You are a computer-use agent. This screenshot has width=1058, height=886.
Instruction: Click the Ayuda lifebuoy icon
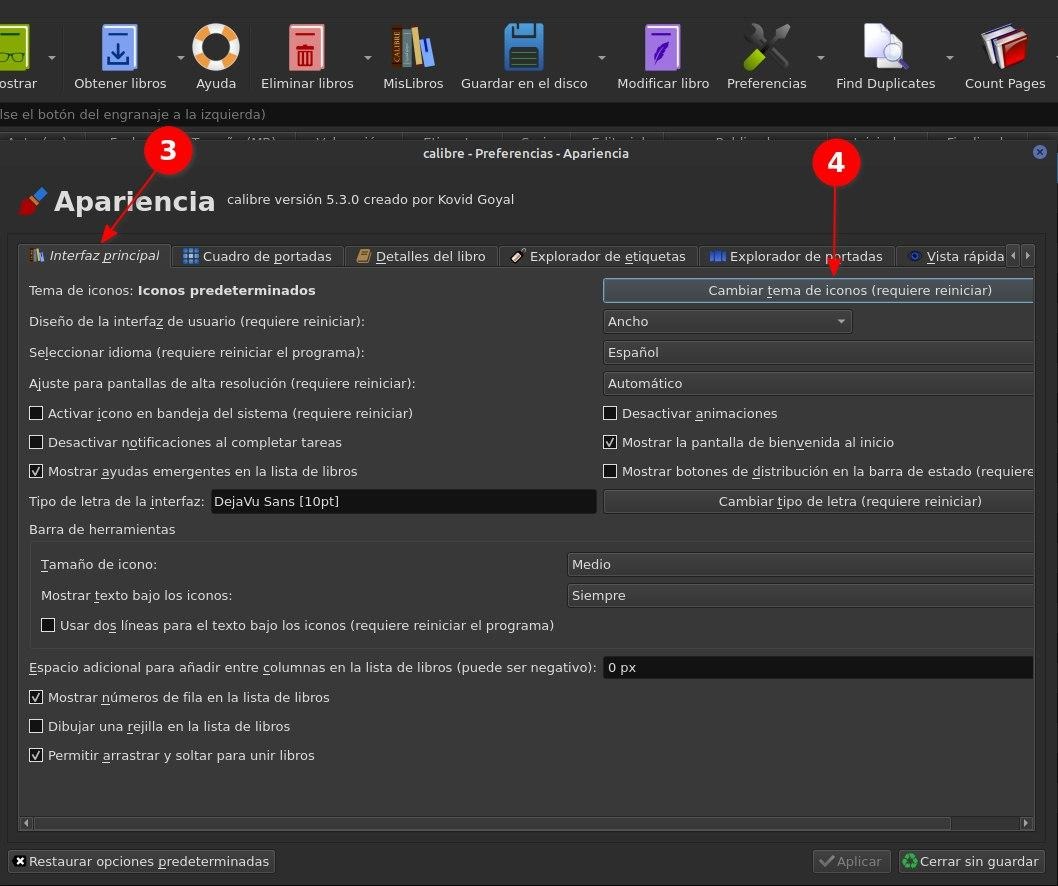tap(216, 48)
